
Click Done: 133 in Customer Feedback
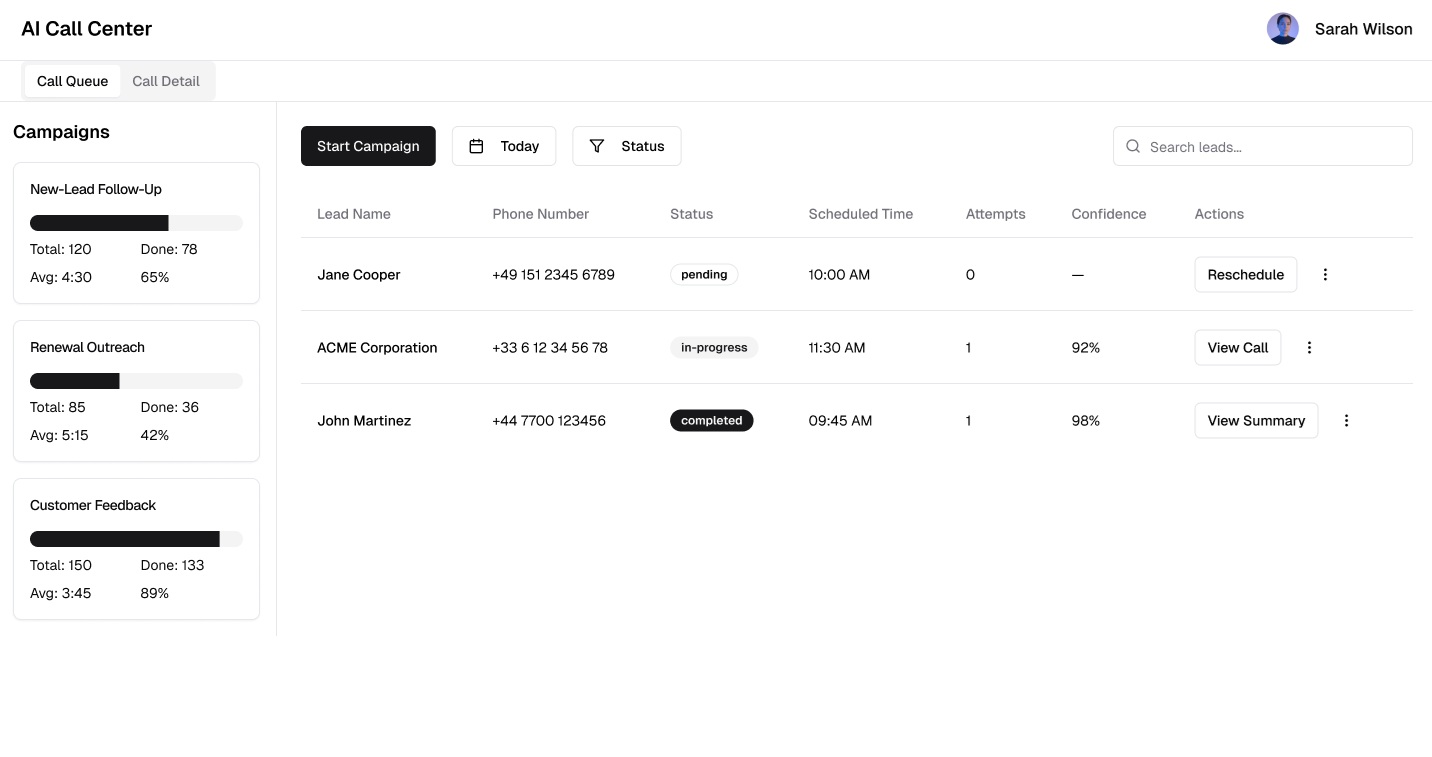pos(172,565)
